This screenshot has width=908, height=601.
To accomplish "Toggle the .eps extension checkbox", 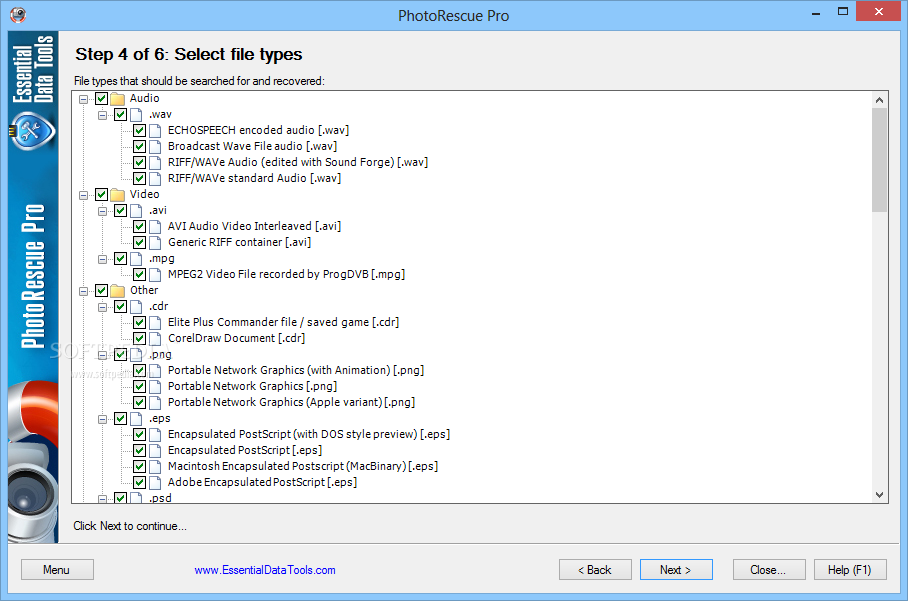I will 120,419.
